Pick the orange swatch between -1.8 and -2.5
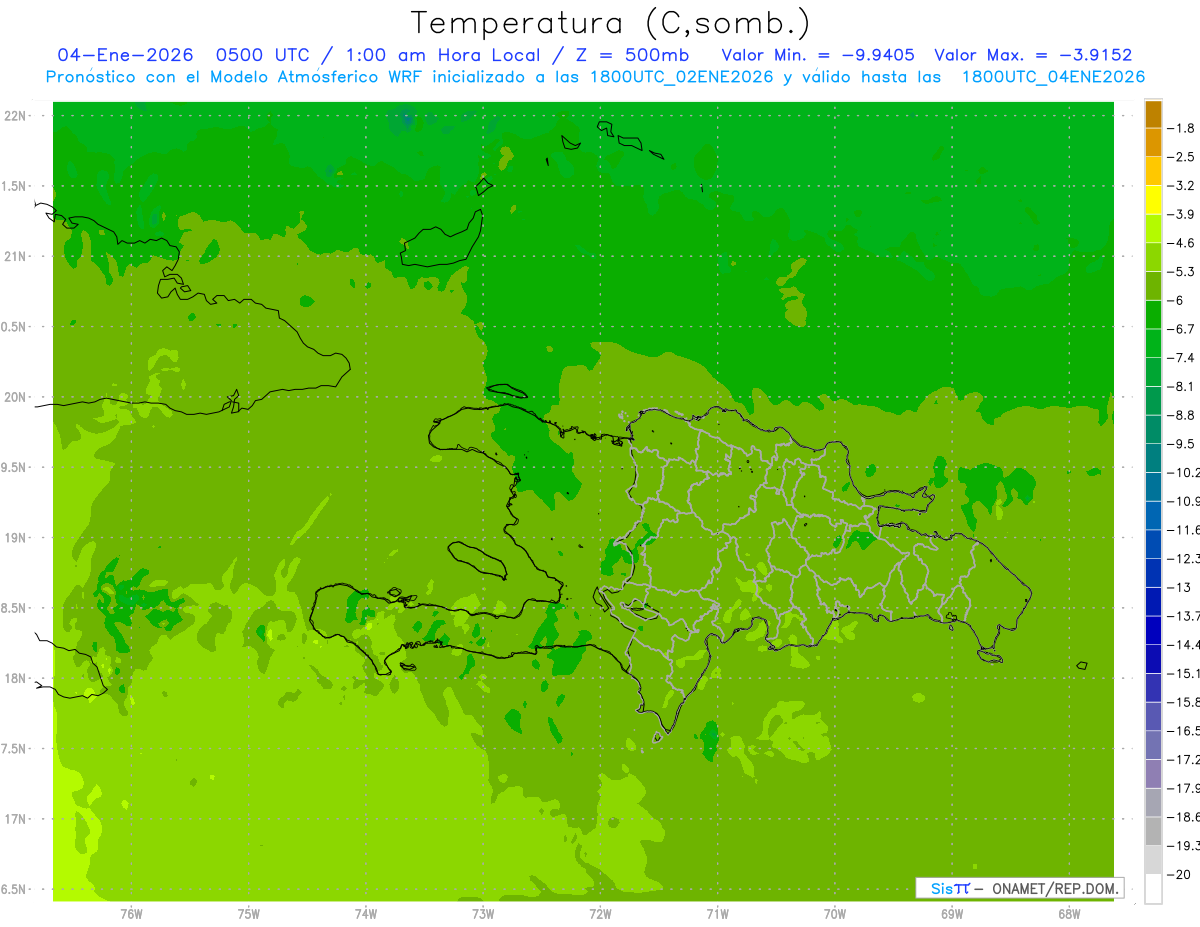 coord(1153,143)
